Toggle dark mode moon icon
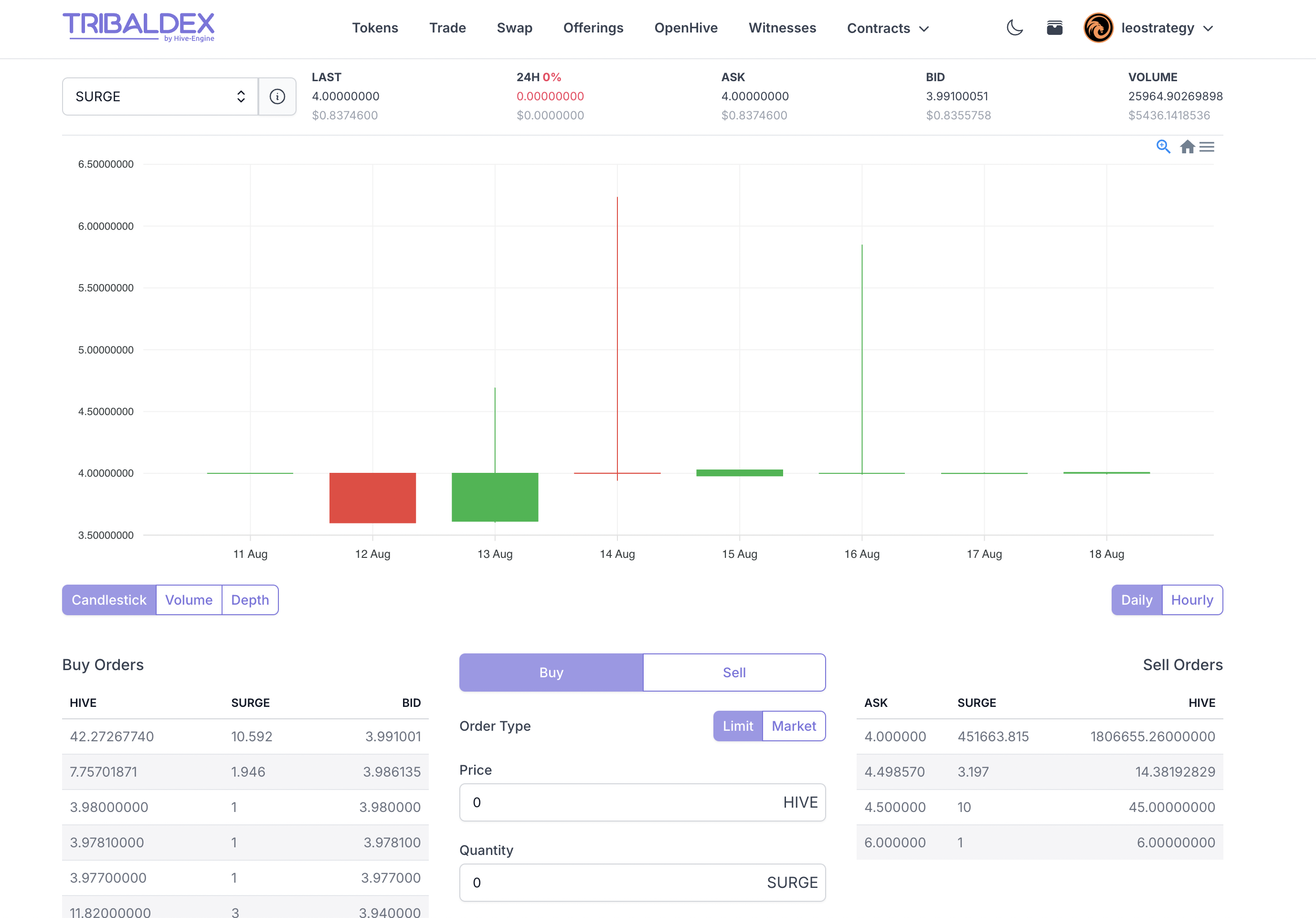This screenshot has width=1316, height=918. tap(1015, 28)
